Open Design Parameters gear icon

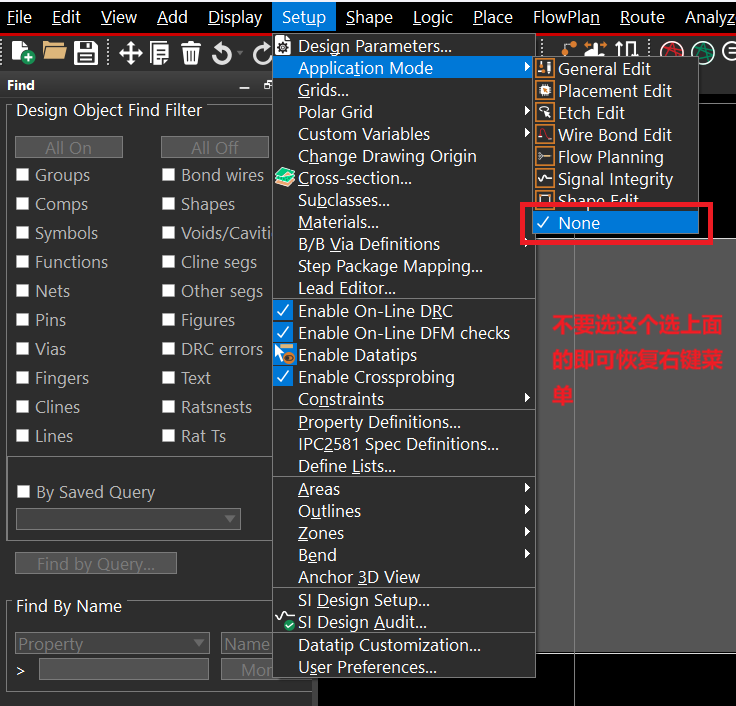[283, 46]
